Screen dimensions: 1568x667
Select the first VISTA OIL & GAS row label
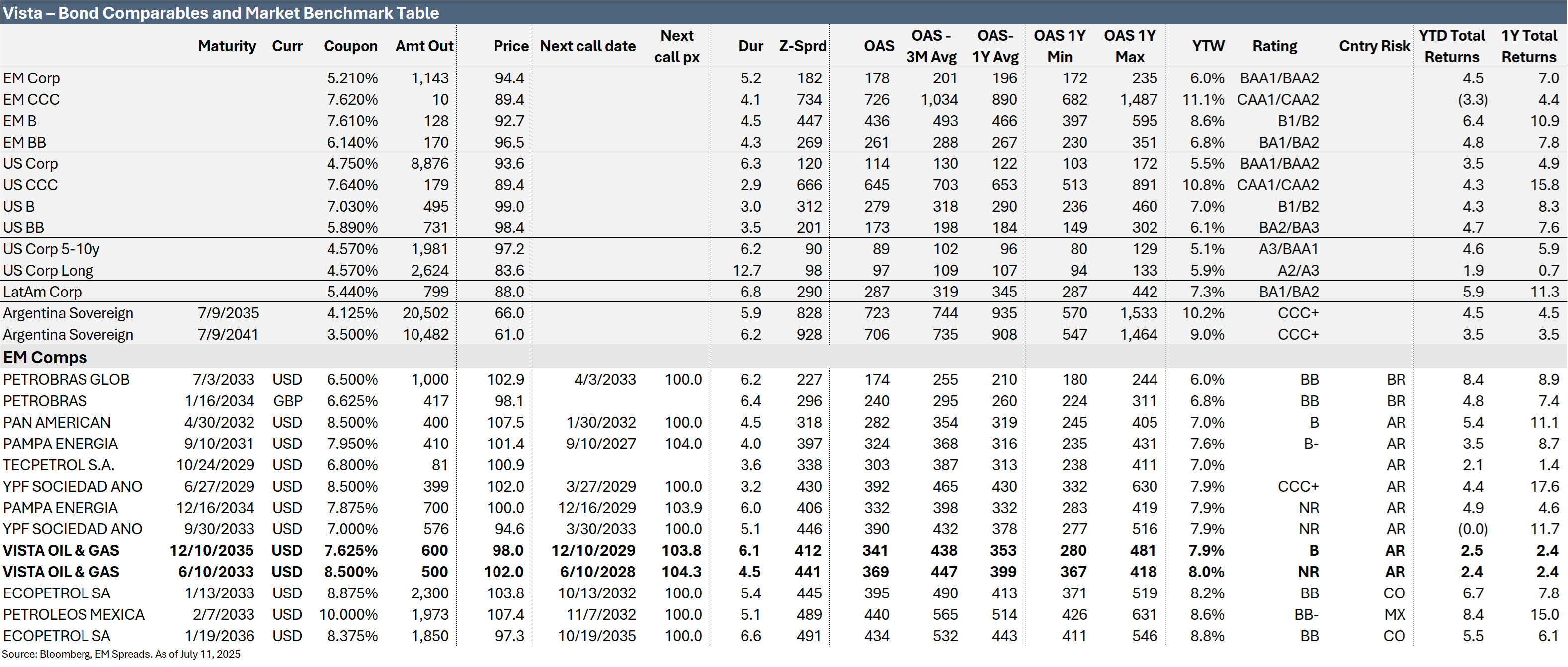[x=61, y=550]
